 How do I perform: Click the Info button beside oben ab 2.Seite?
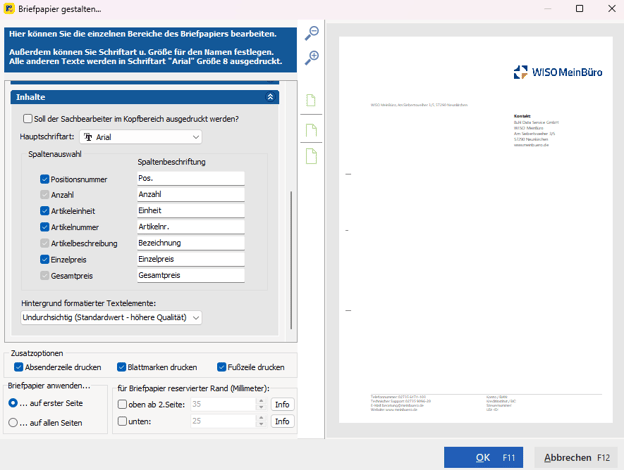282,405
